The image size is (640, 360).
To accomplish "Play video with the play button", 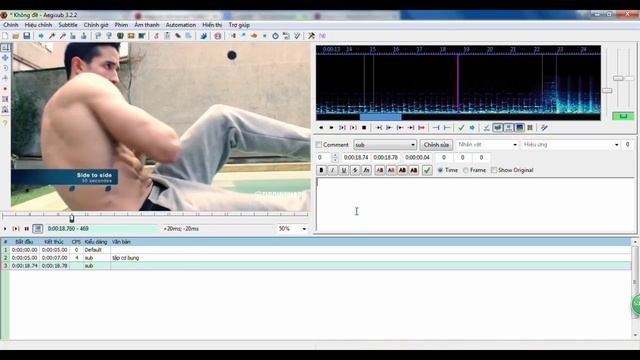I will coord(5,229).
